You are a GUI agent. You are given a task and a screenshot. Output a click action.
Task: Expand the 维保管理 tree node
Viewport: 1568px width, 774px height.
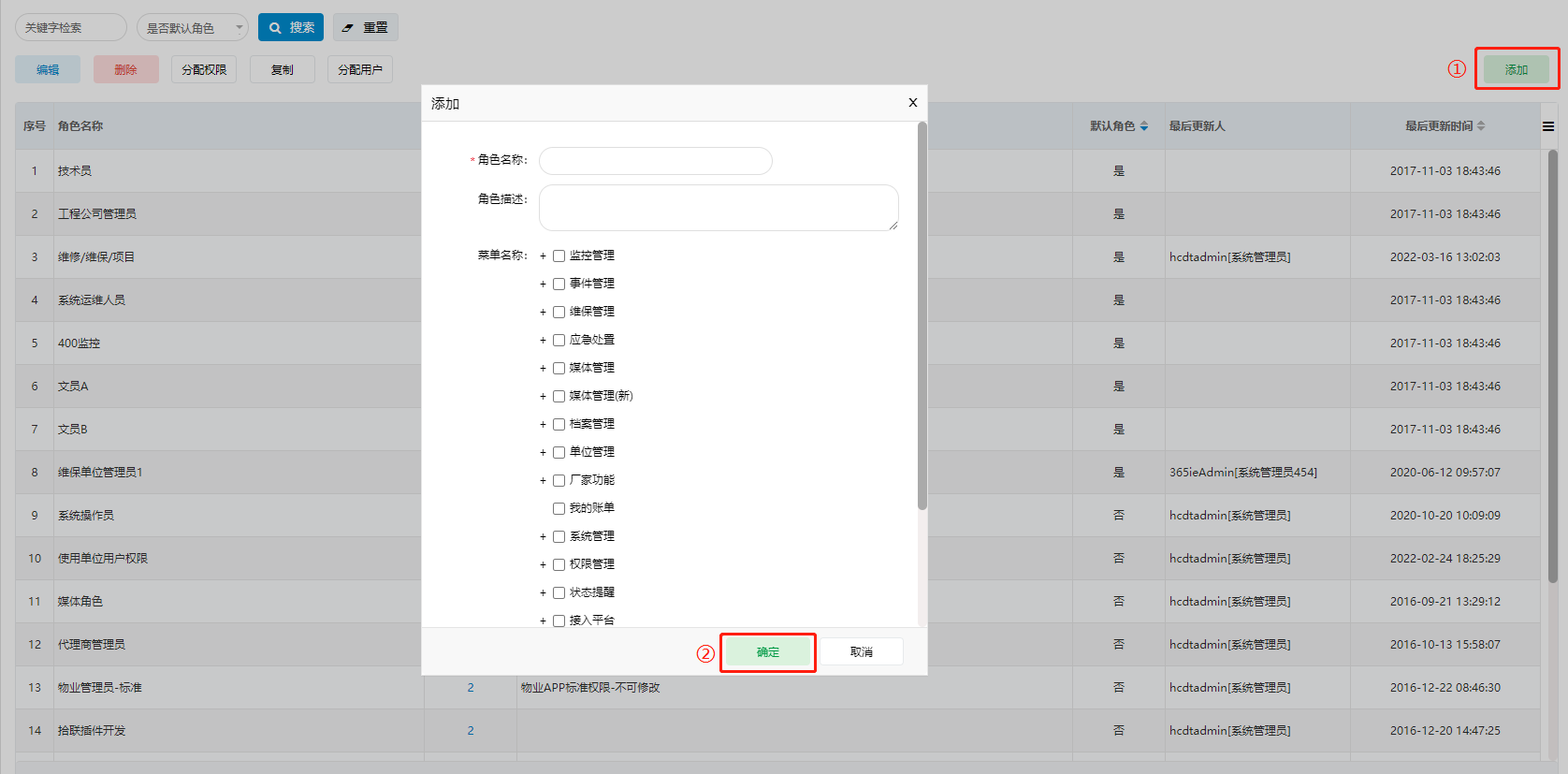pos(543,312)
